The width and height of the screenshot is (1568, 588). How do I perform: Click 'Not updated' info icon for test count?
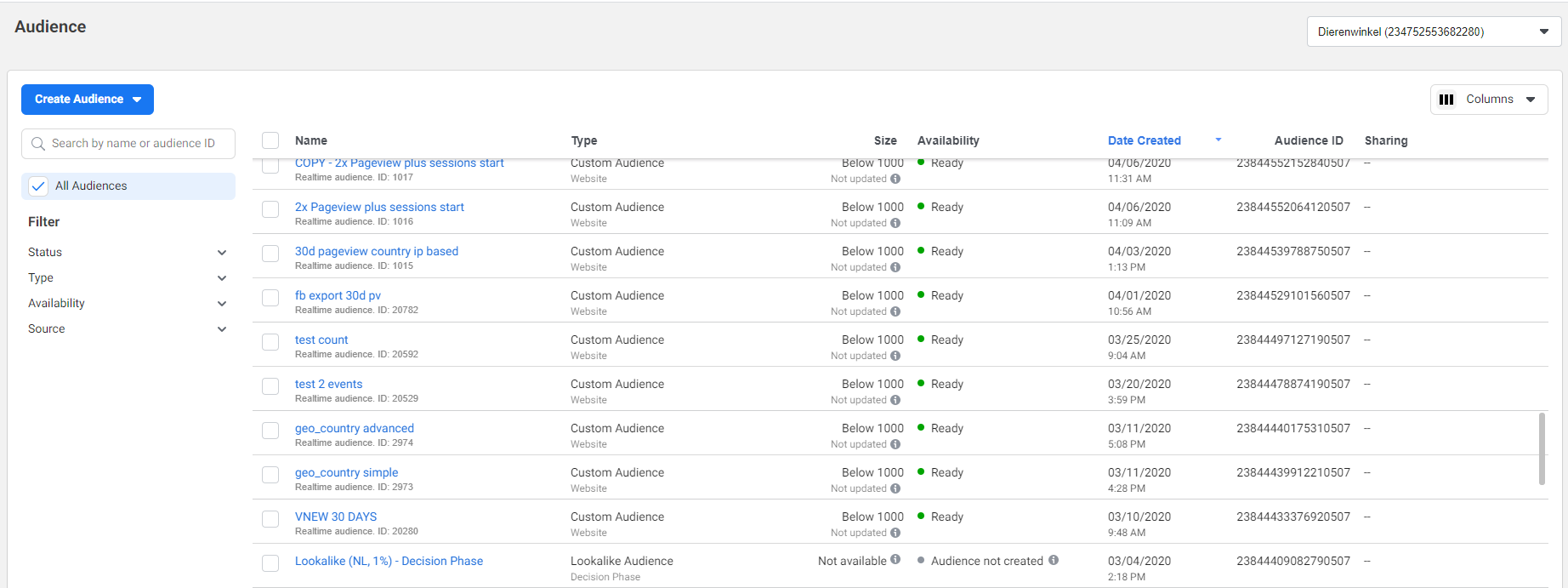[895, 356]
